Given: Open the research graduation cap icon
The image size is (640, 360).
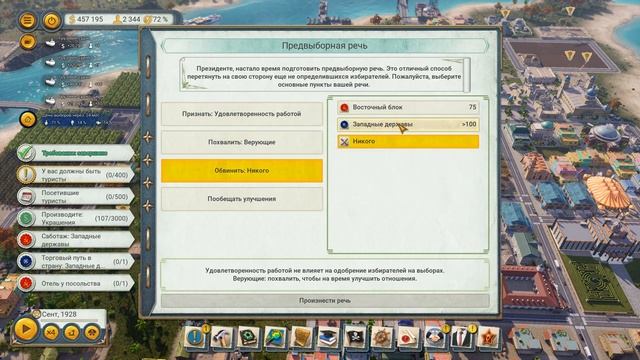Looking at the screenshot, I should pos(328,338).
